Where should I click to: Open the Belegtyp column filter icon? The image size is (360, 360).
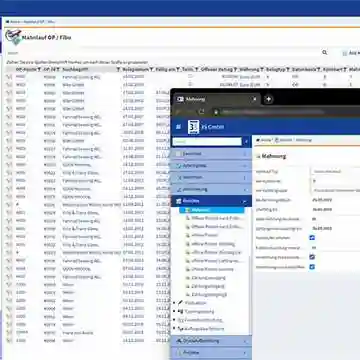[x=287, y=70]
